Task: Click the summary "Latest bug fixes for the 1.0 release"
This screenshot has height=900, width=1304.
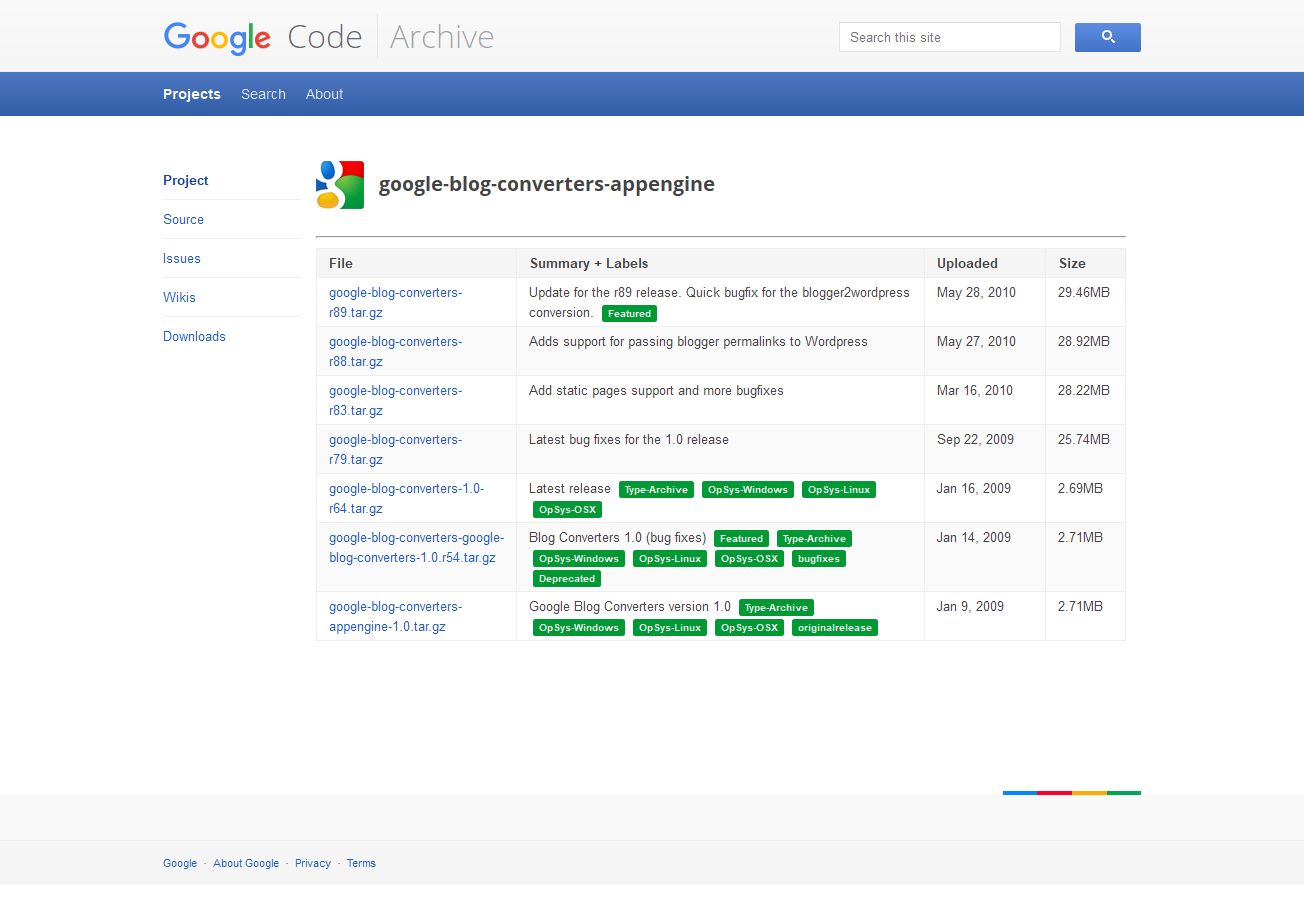Action: click(x=629, y=439)
